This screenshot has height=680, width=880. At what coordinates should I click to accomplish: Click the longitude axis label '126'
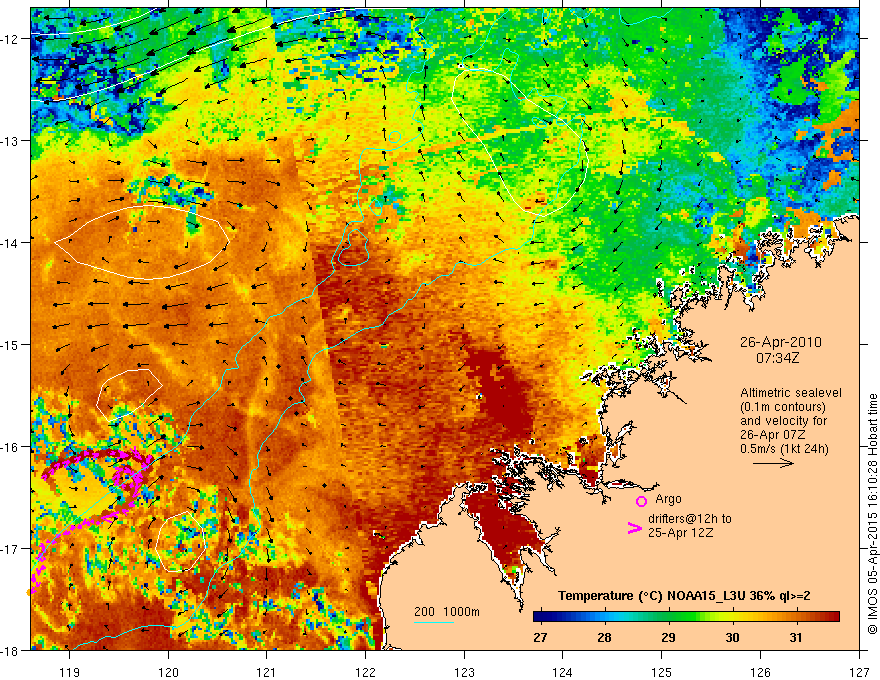click(x=760, y=672)
